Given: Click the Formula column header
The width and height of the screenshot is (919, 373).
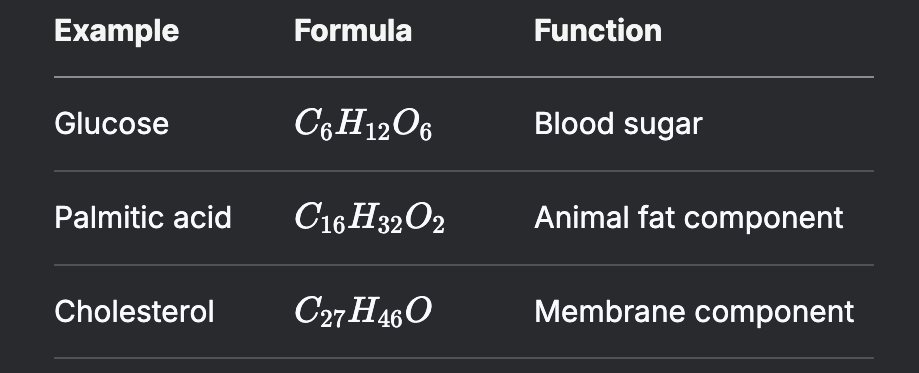Looking at the screenshot, I should coord(353,30).
